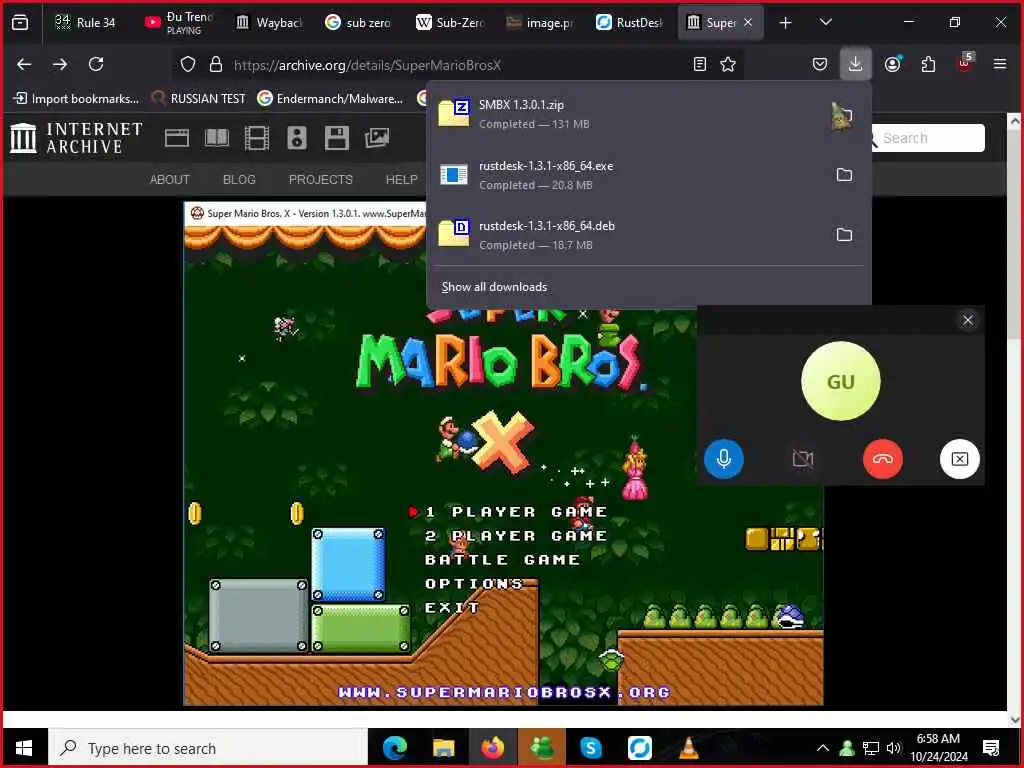The image size is (1024, 768).
Task: Show rustdesk exe in folder
Action: pyautogui.click(x=844, y=175)
